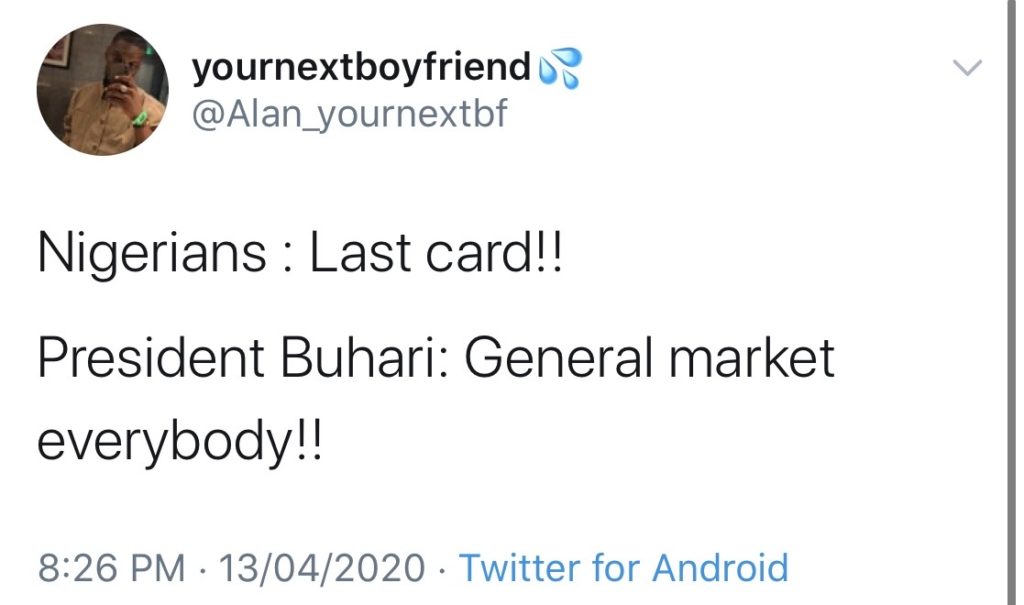Click the word Nigerians in the tweet
This screenshot has width=1024, height=605.
pyautogui.click(x=152, y=256)
